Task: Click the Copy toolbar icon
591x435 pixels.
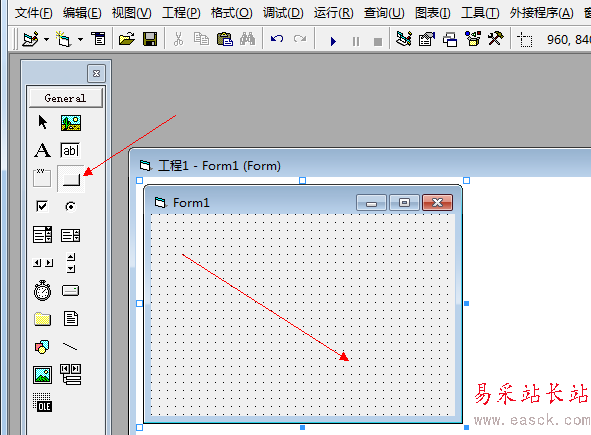Action: coord(201,39)
